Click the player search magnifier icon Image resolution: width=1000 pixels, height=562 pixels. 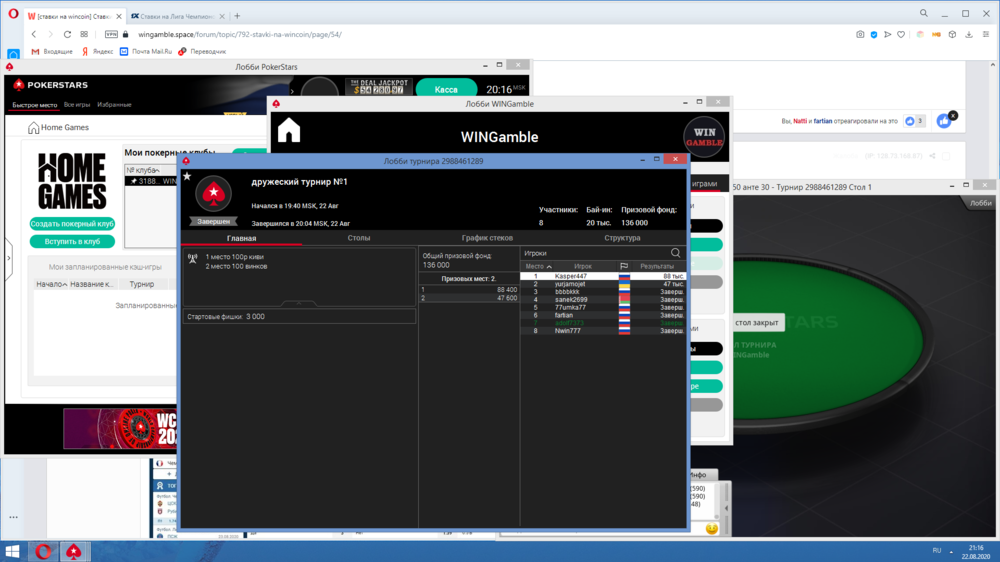point(676,253)
